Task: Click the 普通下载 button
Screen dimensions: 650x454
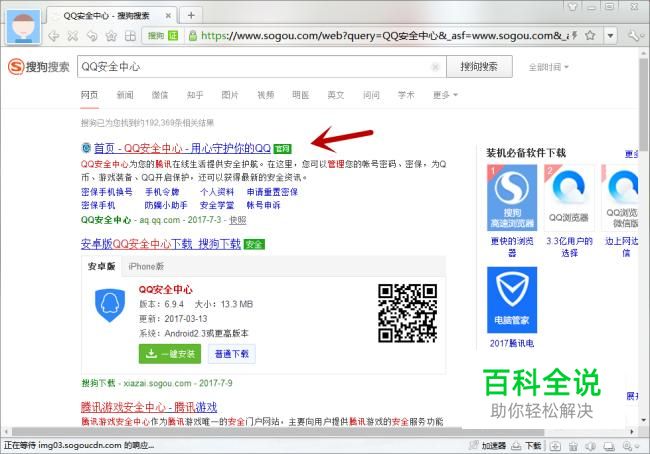Action: [x=231, y=354]
